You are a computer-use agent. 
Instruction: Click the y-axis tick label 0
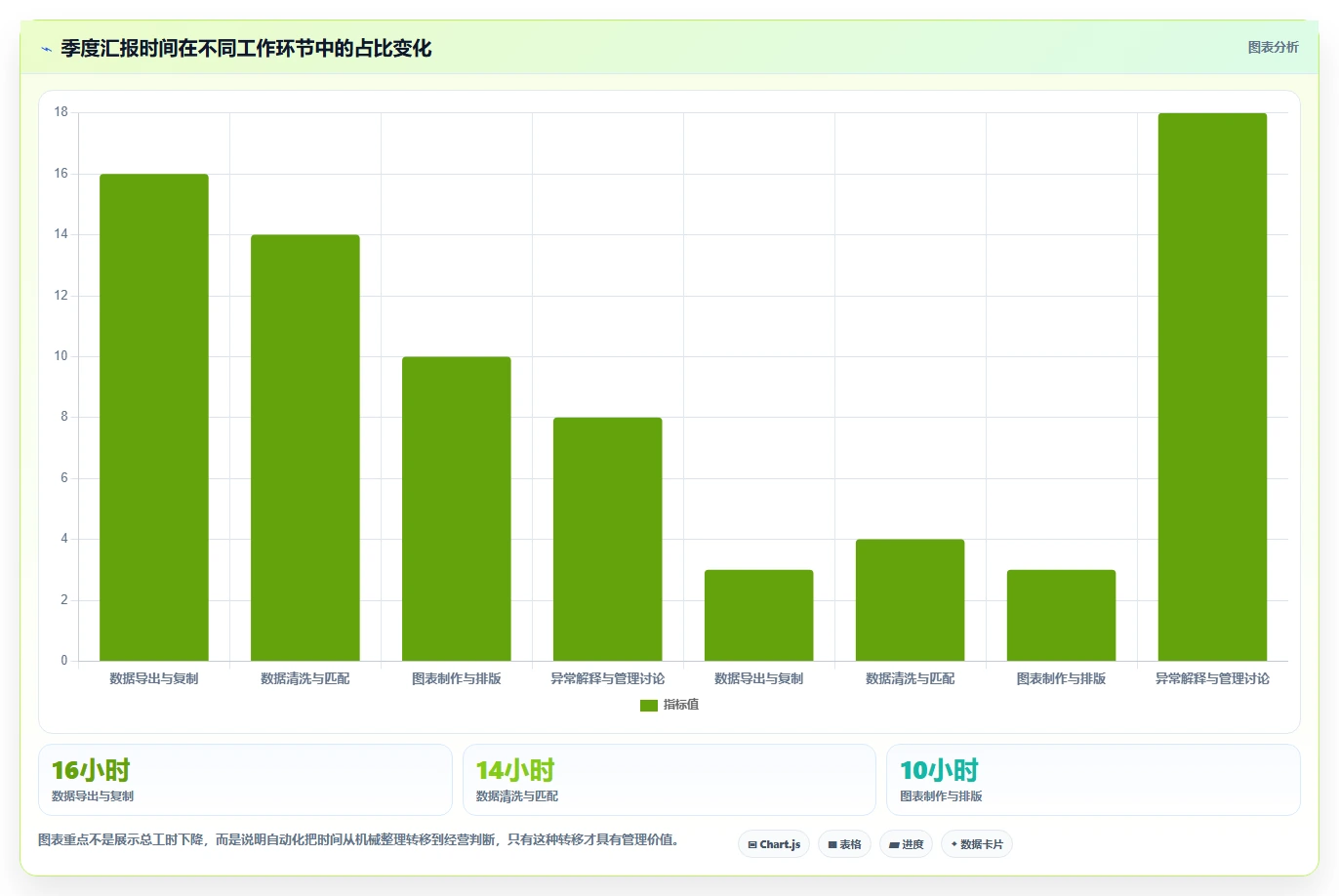coord(64,661)
